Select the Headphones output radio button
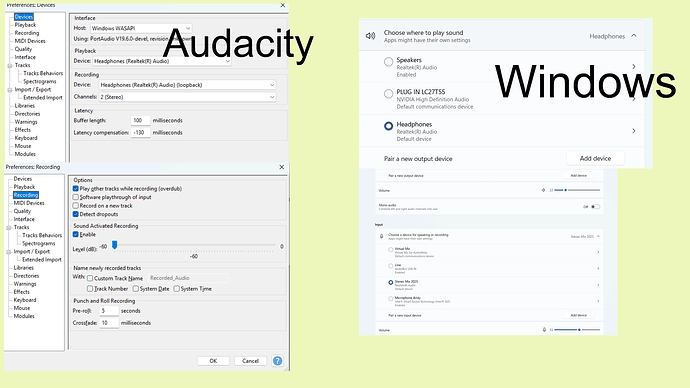Image resolution: width=690 pixels, height=388 pixels. click(388, 126)
